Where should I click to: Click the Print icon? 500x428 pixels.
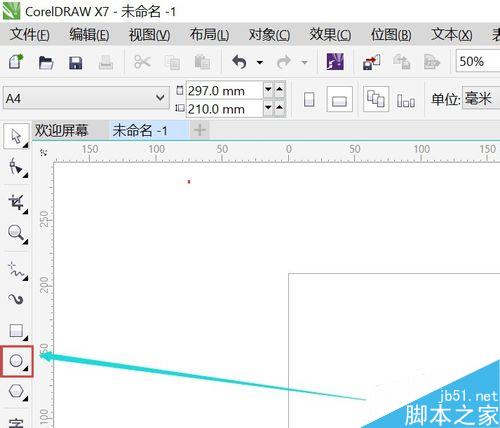coord(106,62)
